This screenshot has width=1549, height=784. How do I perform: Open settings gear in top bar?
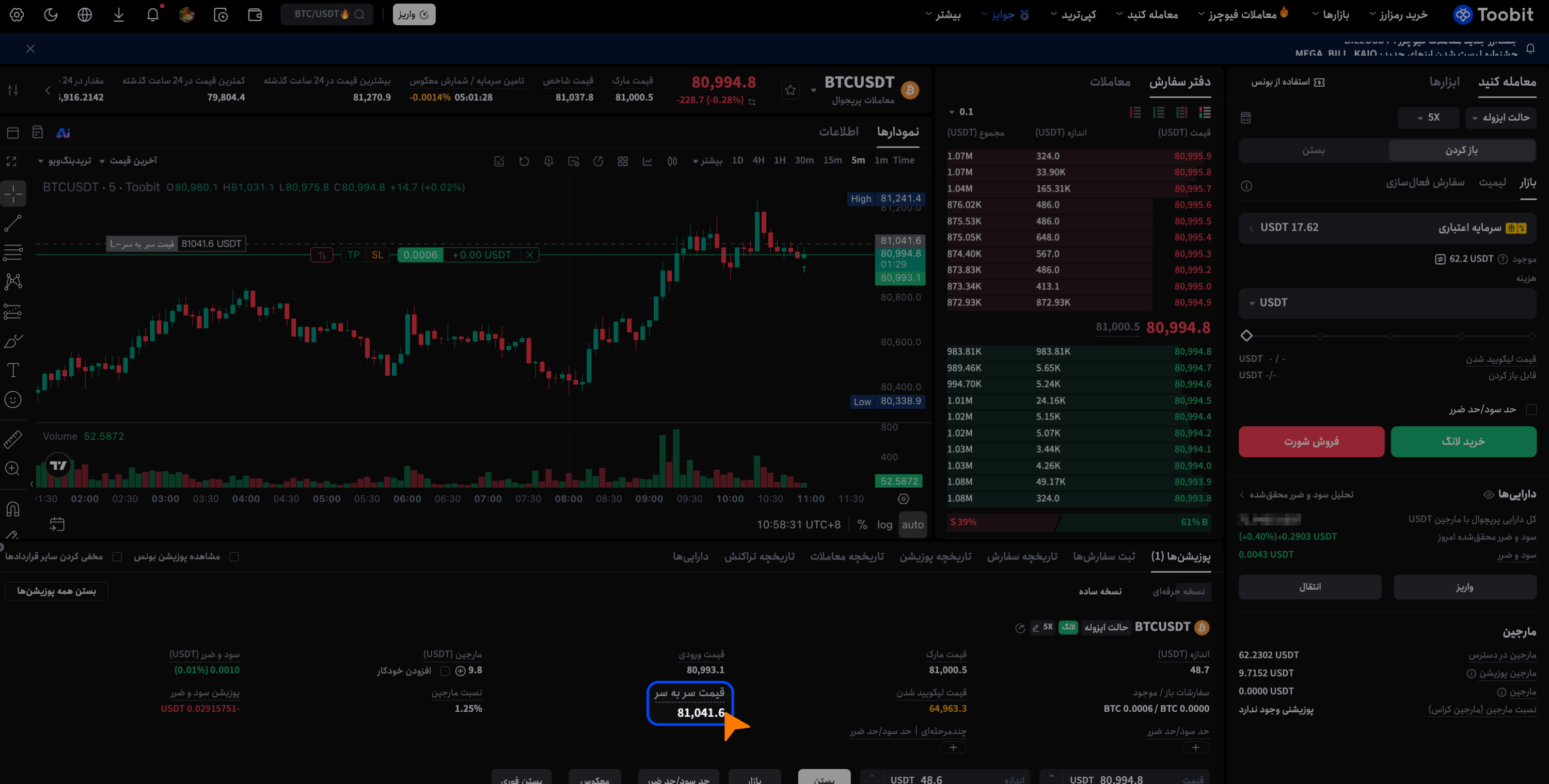17,14
